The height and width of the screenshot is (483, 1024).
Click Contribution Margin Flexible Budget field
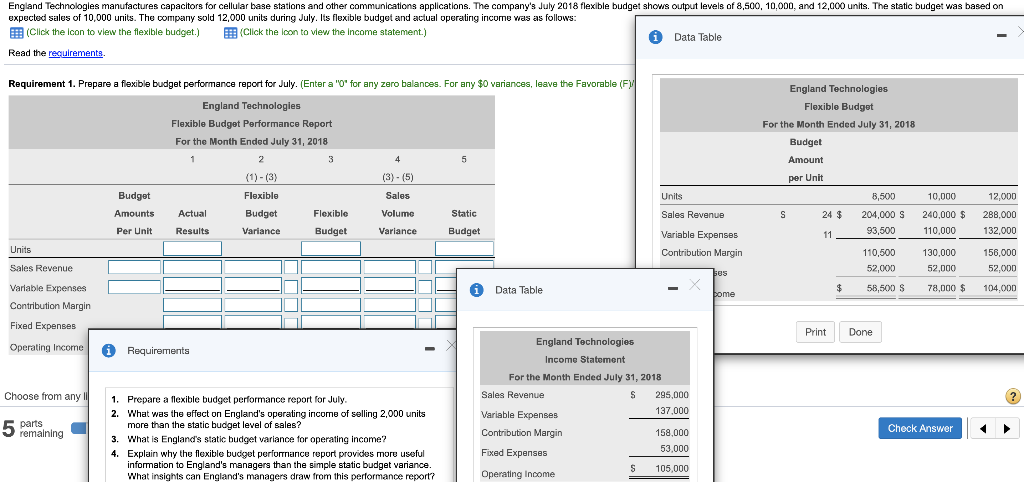pos(330,305)
